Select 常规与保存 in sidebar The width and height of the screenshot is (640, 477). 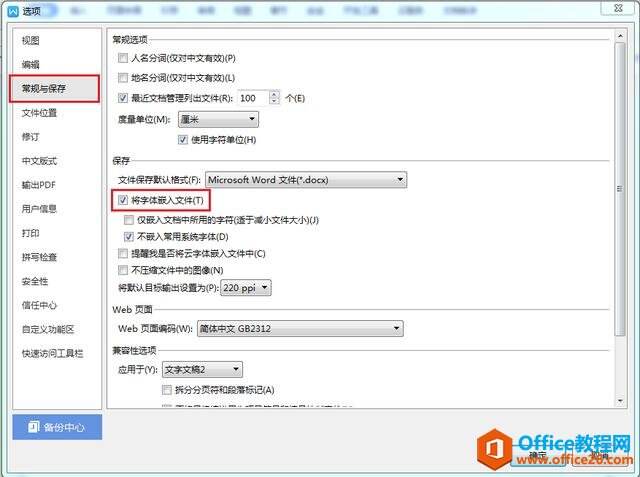[x=55, y=89]
